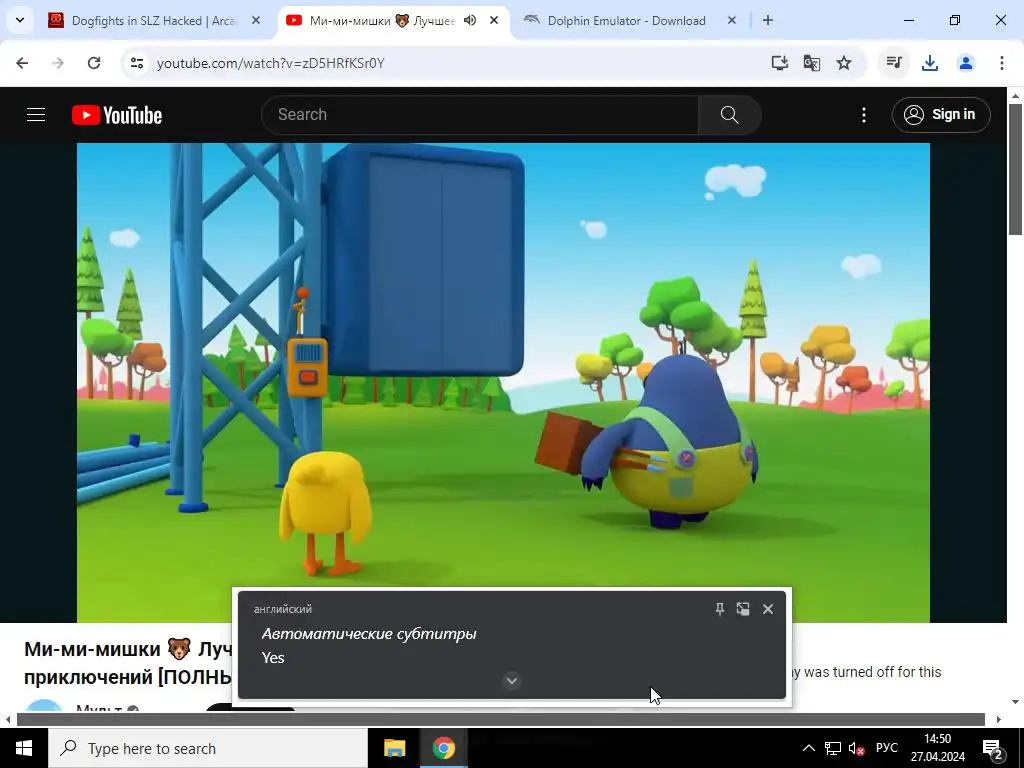Go back to previous page
The image size is (1024, 768).
[22, 63]
